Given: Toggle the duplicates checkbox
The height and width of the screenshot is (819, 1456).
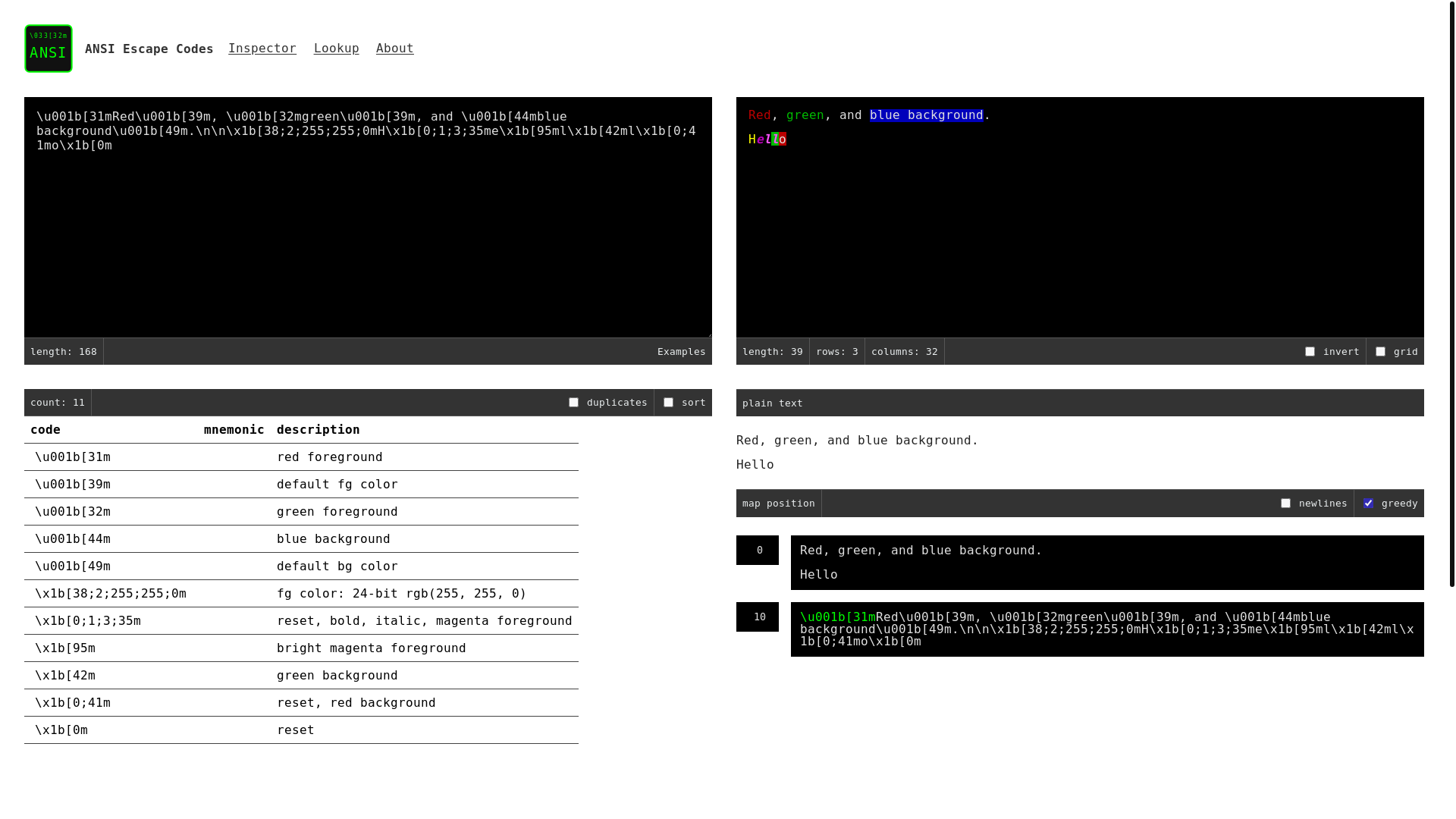Looking at the screenshot, I should click(x=573, y=403).
